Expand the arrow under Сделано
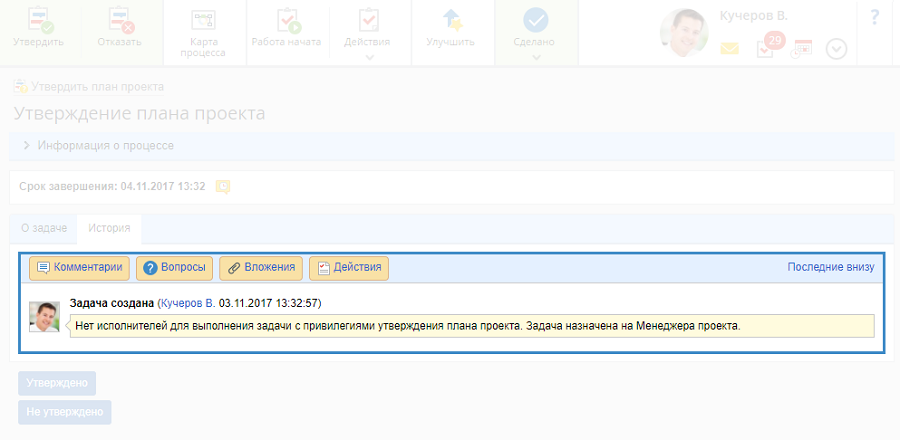 point(536,57)
